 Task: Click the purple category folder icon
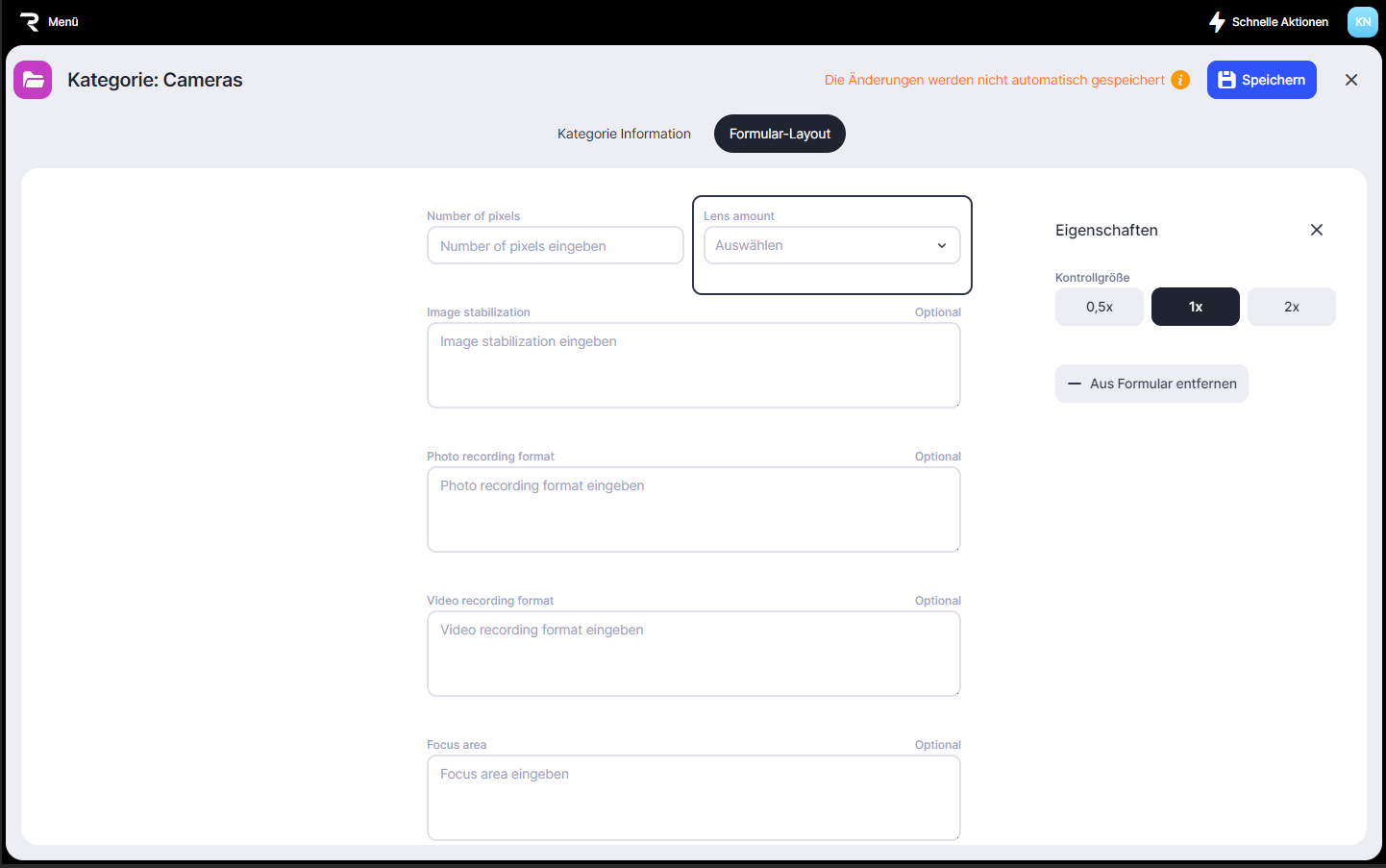33,80
